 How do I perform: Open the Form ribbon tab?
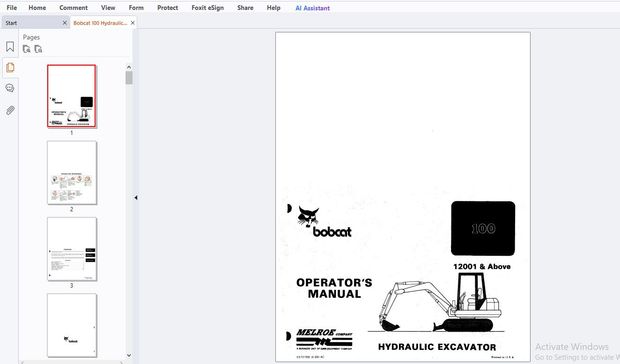click(x=136, y=8)
